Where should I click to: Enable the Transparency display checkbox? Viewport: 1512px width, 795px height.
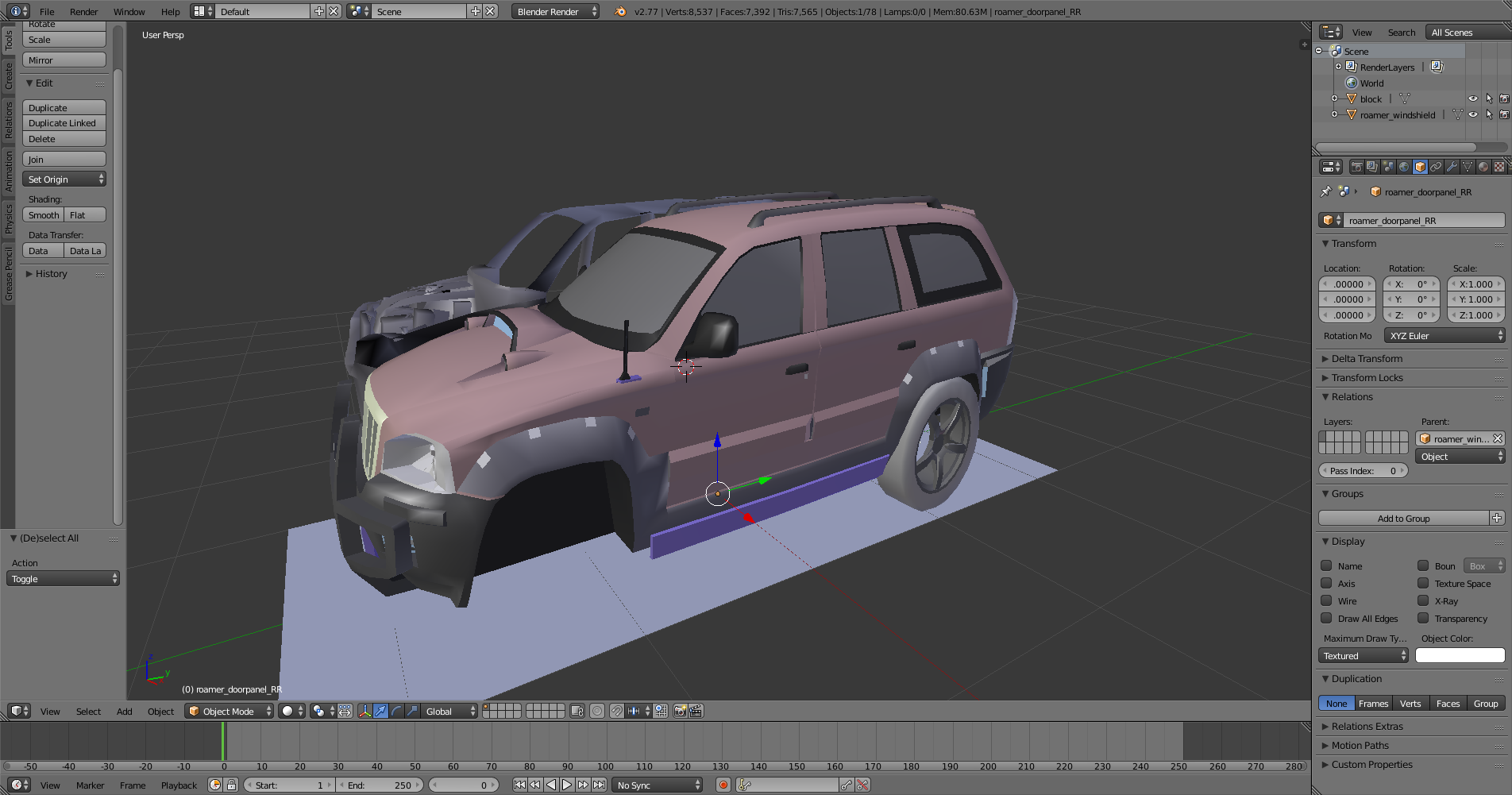[x=1423, y=618]
